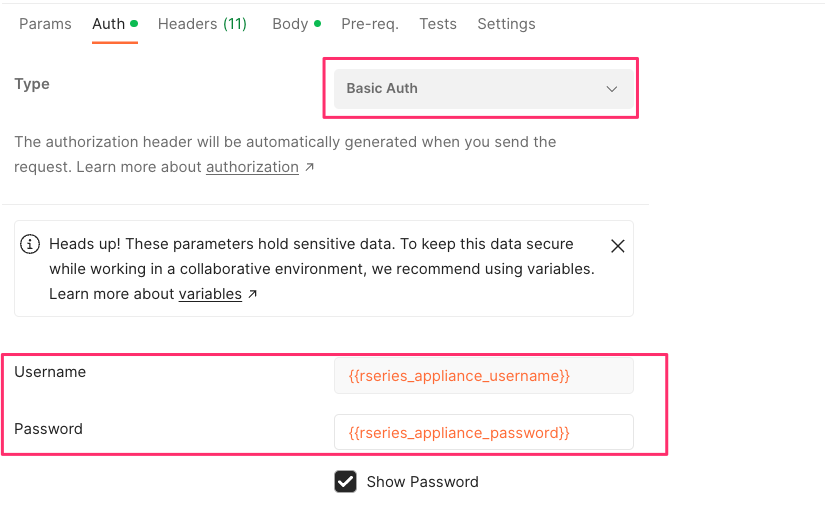Screen dimensions: 825x532
Task: Open the Pre-req. tab
Action: pyautogui.click(x=370, y=24)
